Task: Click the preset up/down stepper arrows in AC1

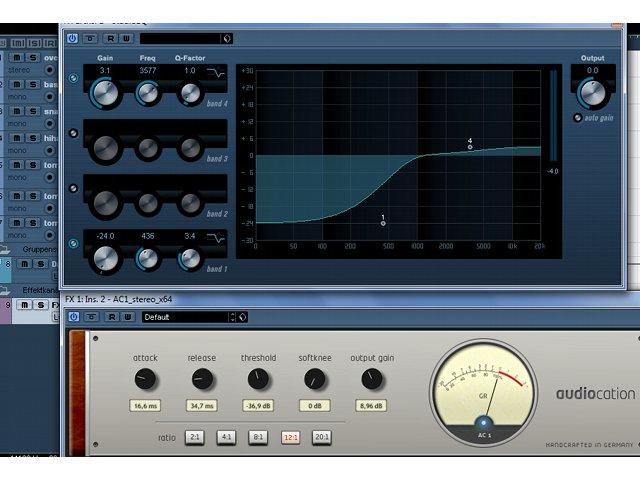Action: click(x=232, y=317)
